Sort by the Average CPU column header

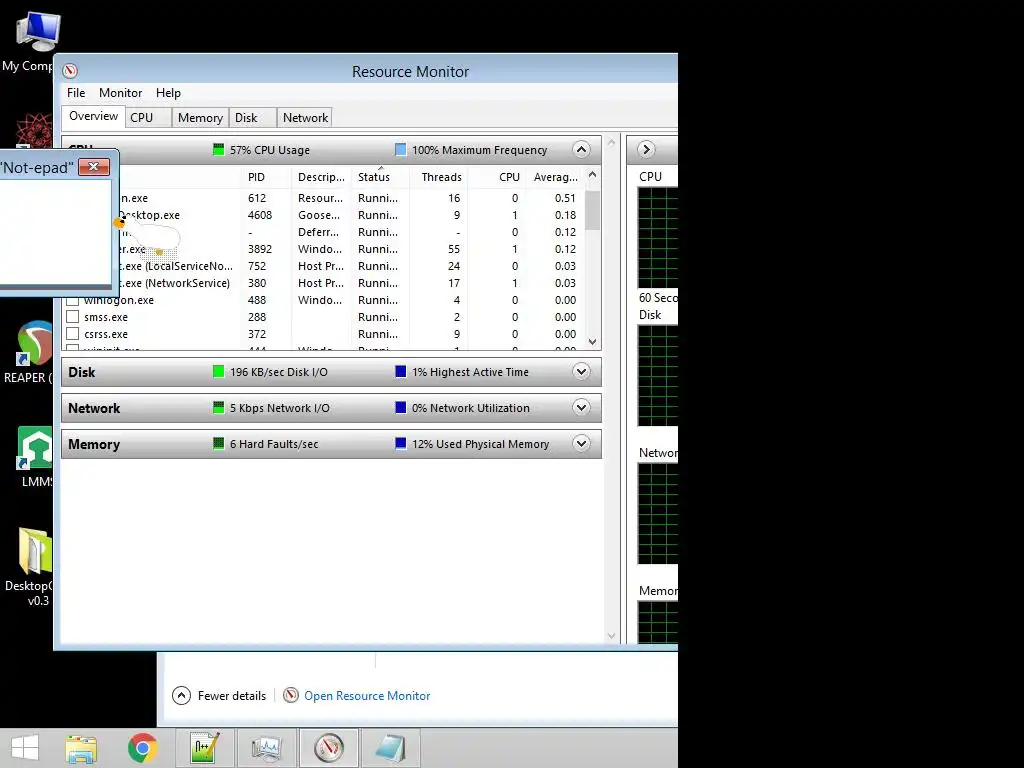click(x=555, y=177)
